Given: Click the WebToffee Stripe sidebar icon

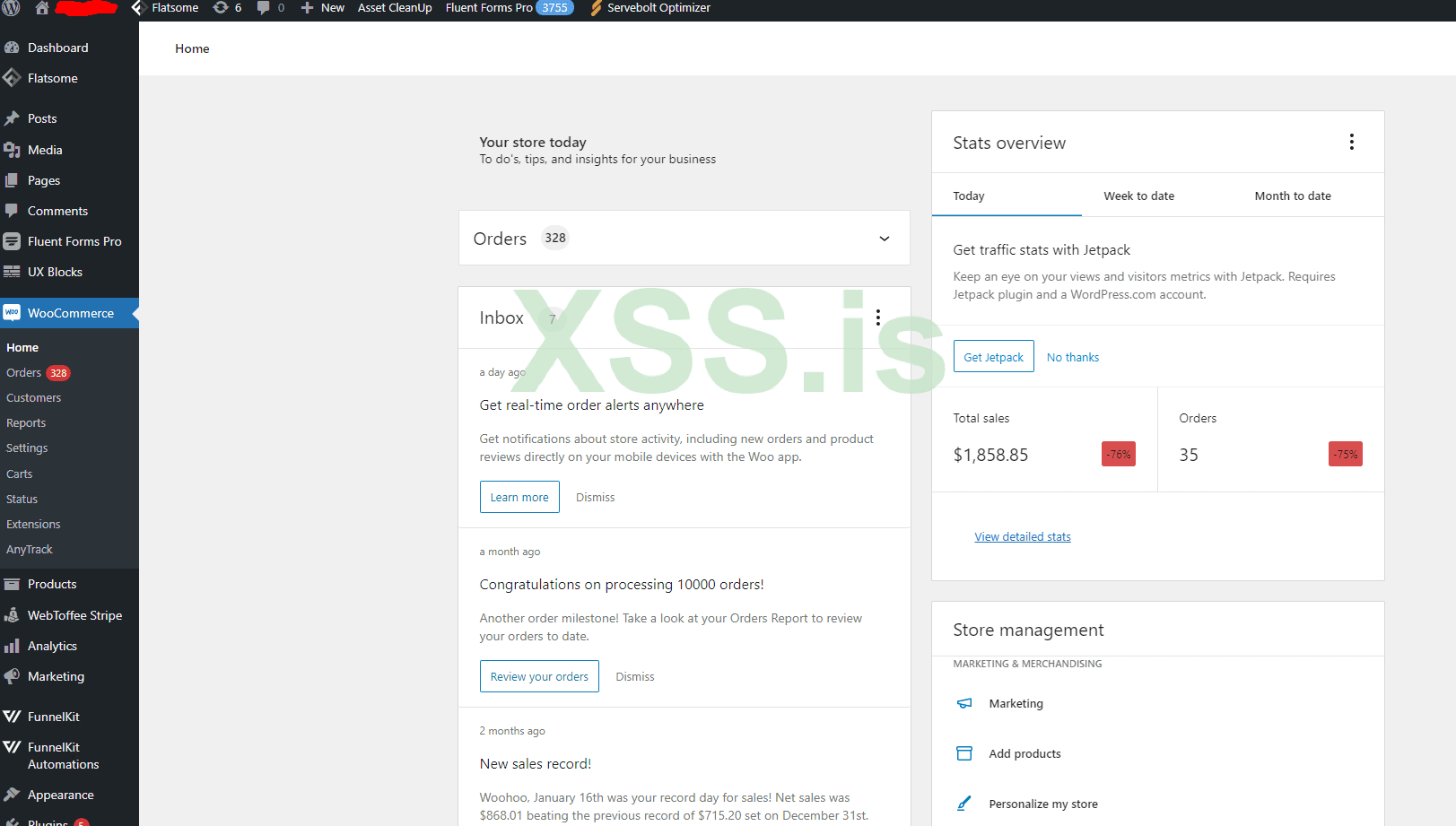Looking at the screenshot, I should coord(12,615).
